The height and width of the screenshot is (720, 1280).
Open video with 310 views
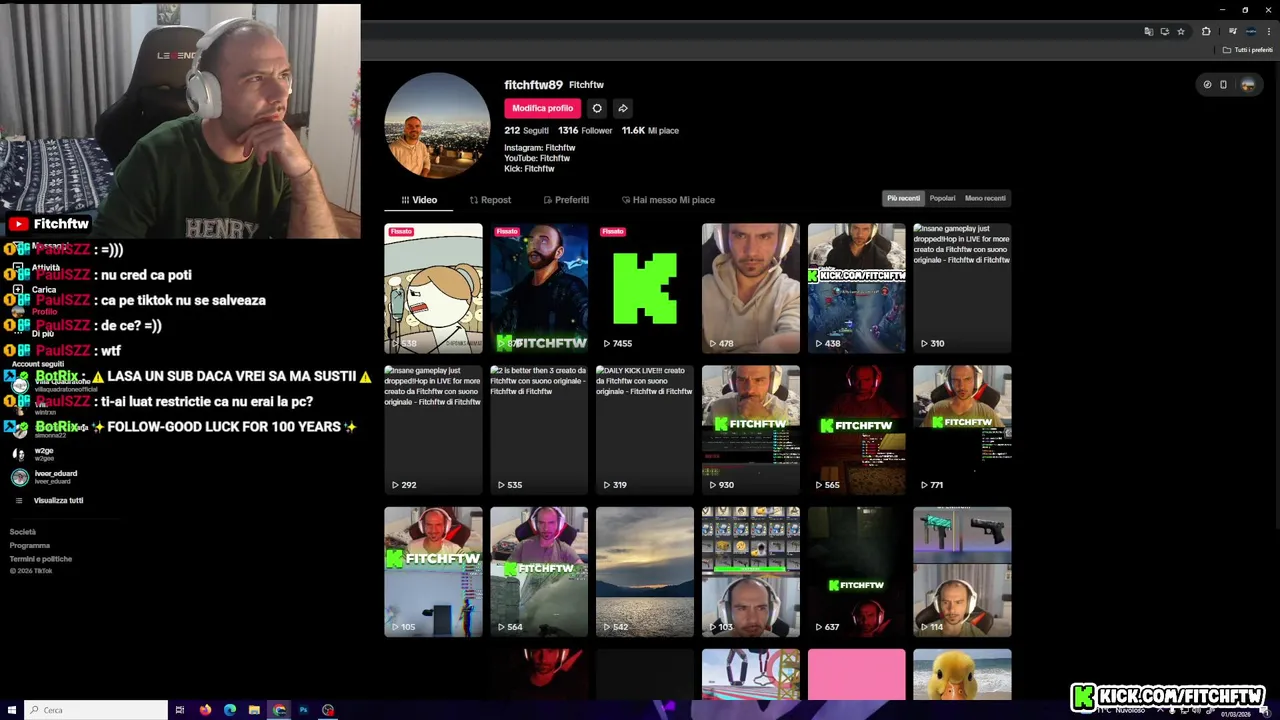point(962,288)
